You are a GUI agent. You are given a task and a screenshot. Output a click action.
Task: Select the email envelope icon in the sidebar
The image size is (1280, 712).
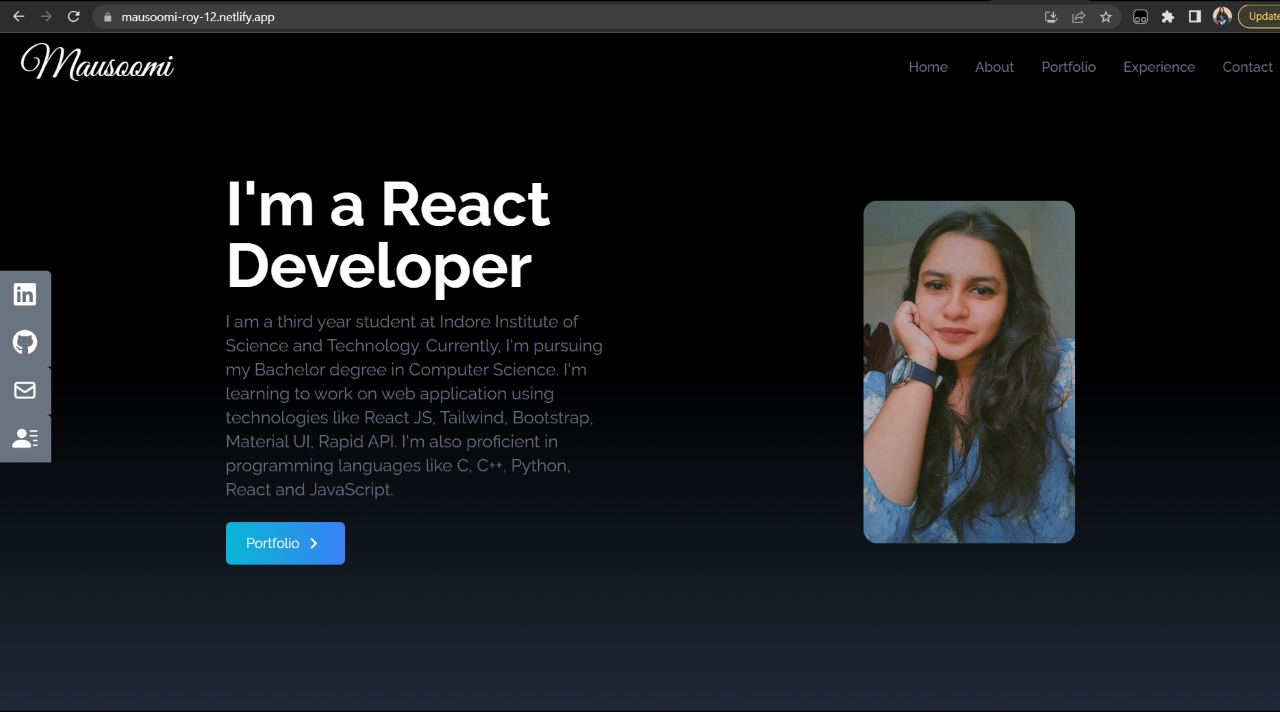(25, 390)
